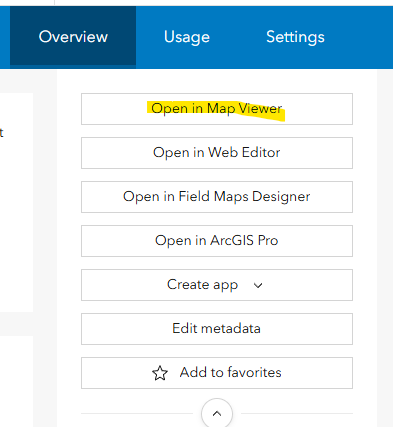This screenshot has width=393, height=427.
Task: Go to the Settings tab
Action: click(295, 37)
